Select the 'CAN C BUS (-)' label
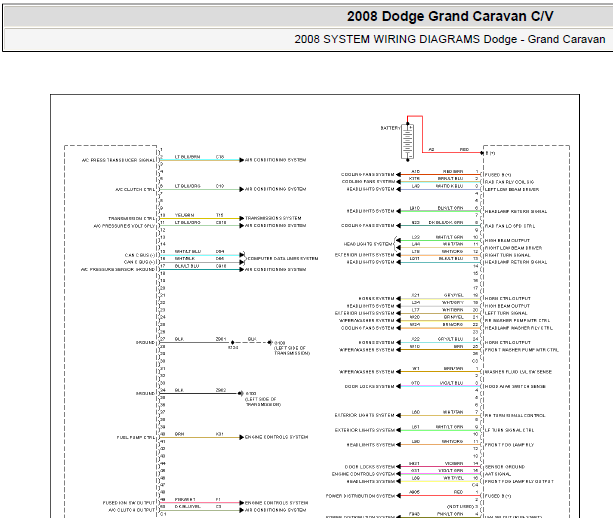 (x=140, y=255)
